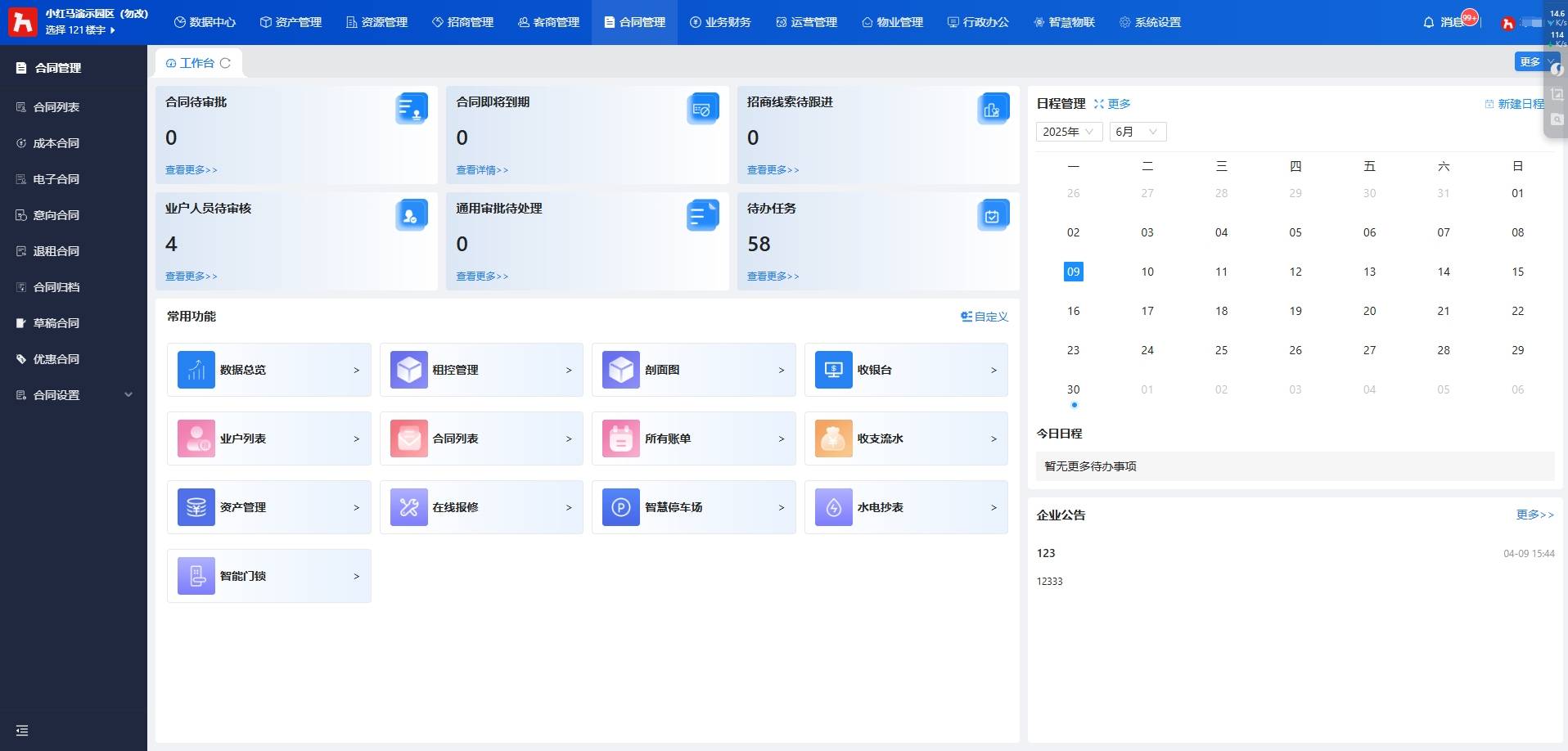
Task: Select date 30 in the calendar
Action: 1073,389
